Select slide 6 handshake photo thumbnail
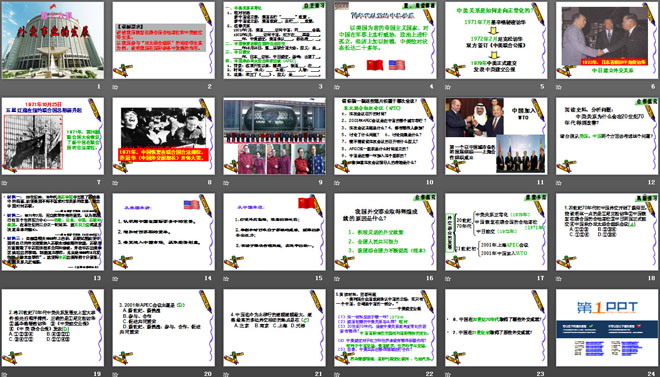This screenshot has width=660, height=377. tap(607, 40)
